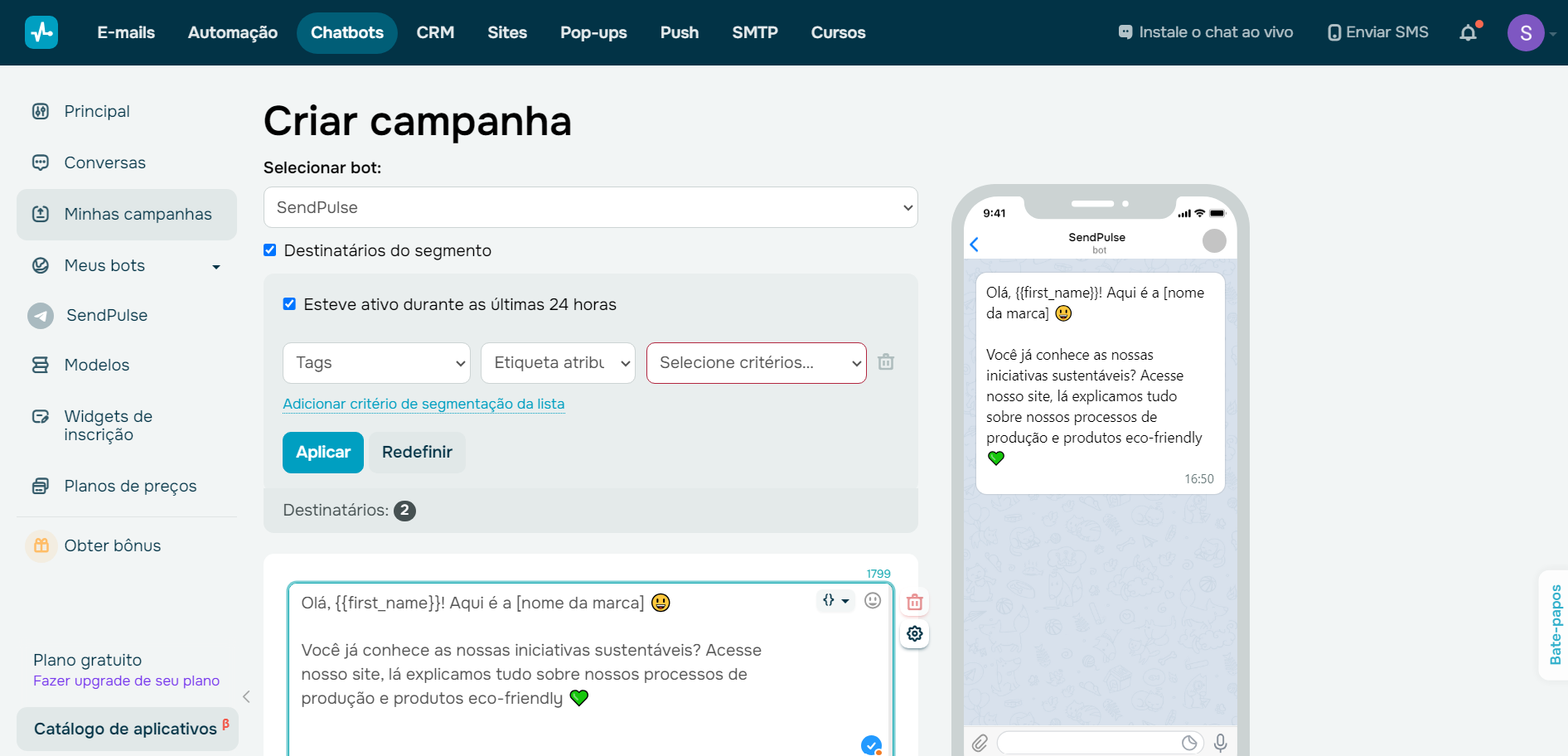Uncheck Destinatários do segmento checkbox
Viewport: 1568px width, 756px height.
pyautogui.click(x=270, y=250)
